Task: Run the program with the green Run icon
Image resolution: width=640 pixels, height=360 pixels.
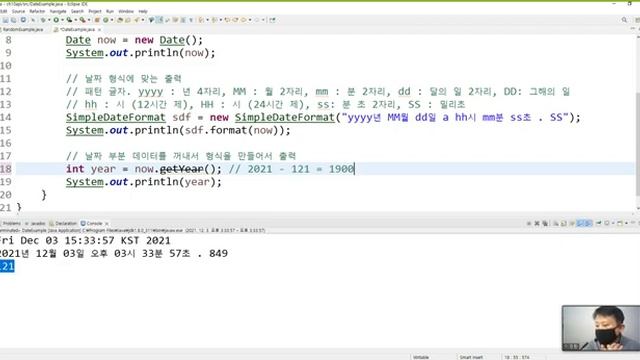Action: click(x=56, y=20)
